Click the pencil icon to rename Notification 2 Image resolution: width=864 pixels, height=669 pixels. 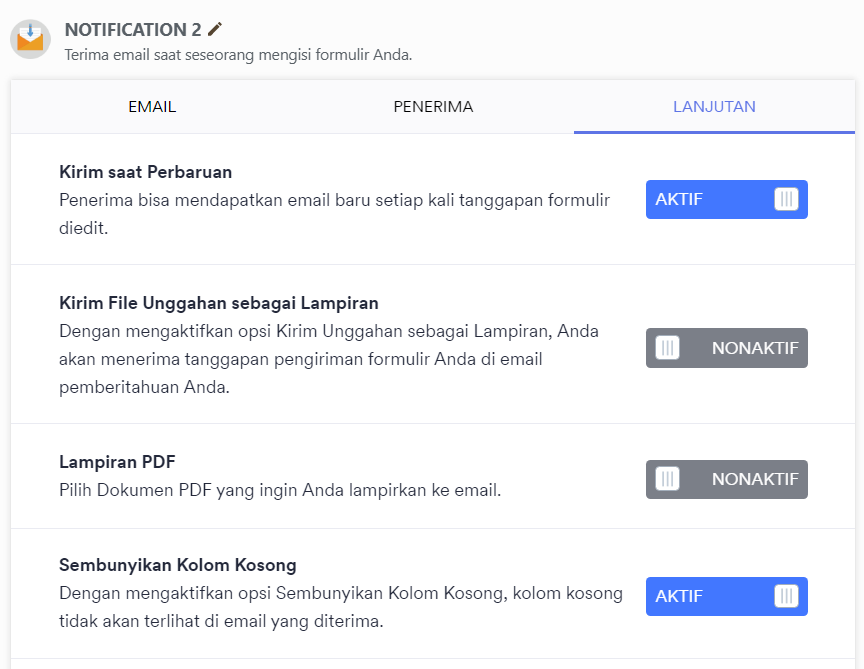[x=215, y=29]
